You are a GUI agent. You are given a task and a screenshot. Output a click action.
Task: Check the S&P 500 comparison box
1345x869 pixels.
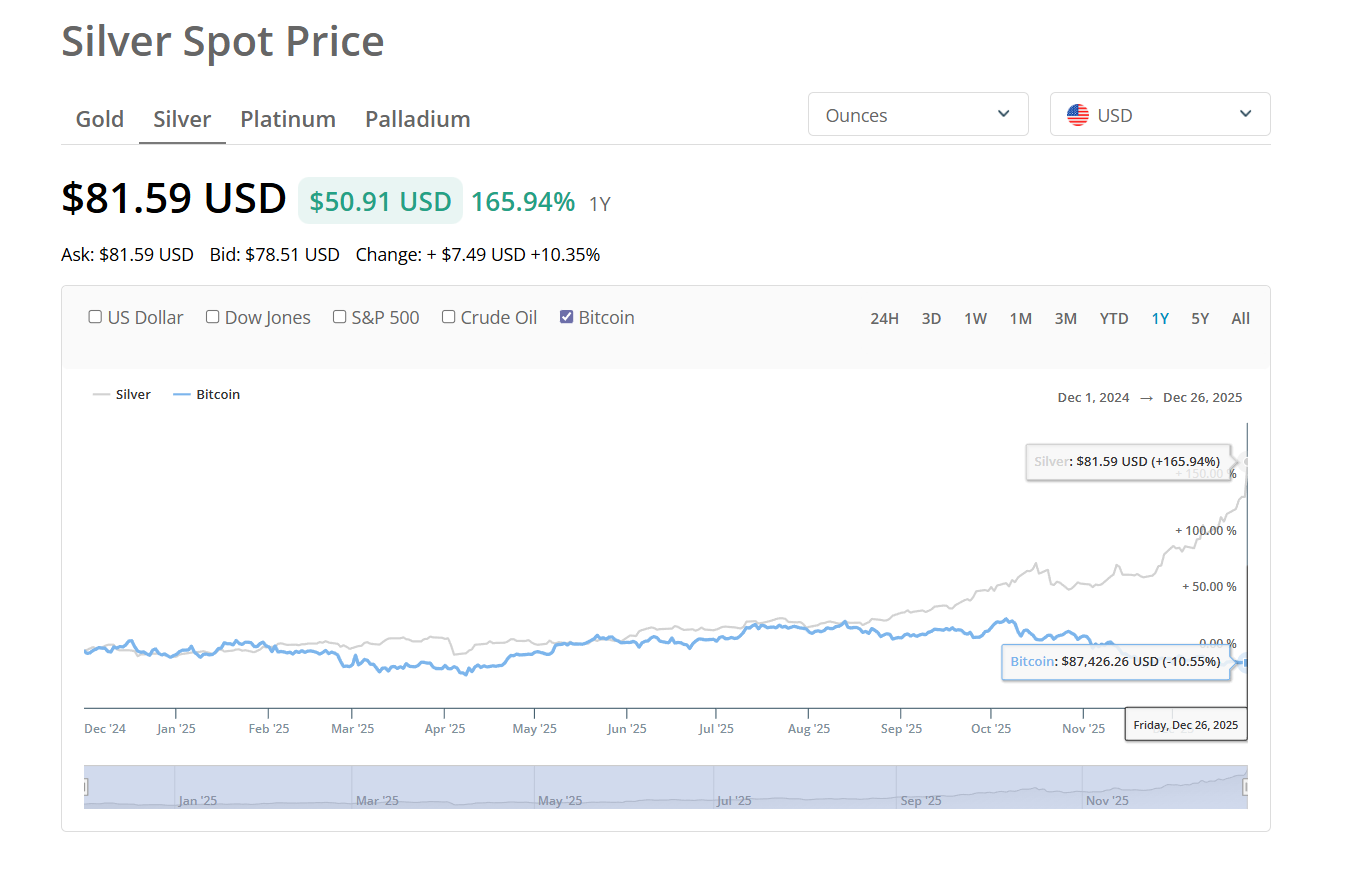[x=339, y=317]
